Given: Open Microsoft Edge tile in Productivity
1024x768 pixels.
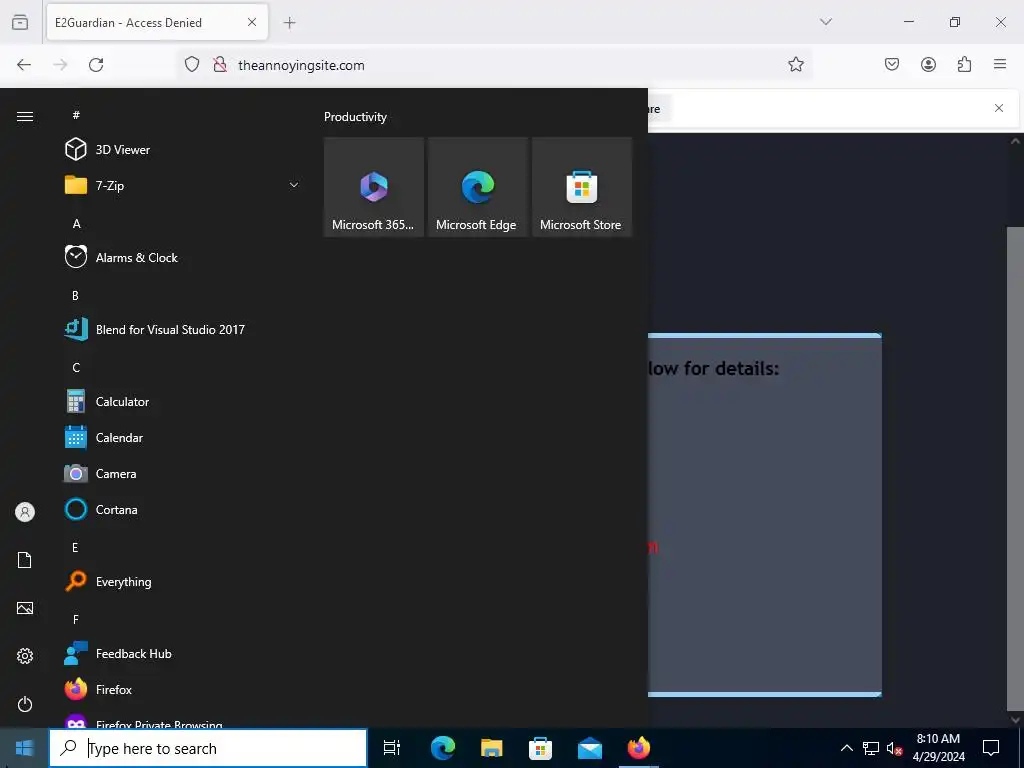Looking at the screenshot, I should (x=477, y=187).
